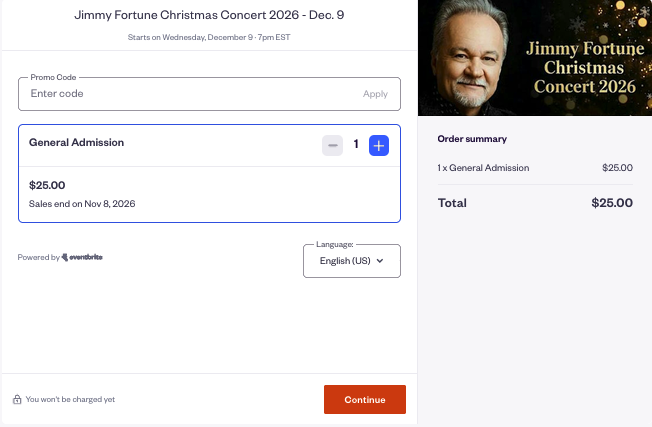Select the Order summary heading
The width and height of the screenshot is (652, 427).
(x=472, y=139)
